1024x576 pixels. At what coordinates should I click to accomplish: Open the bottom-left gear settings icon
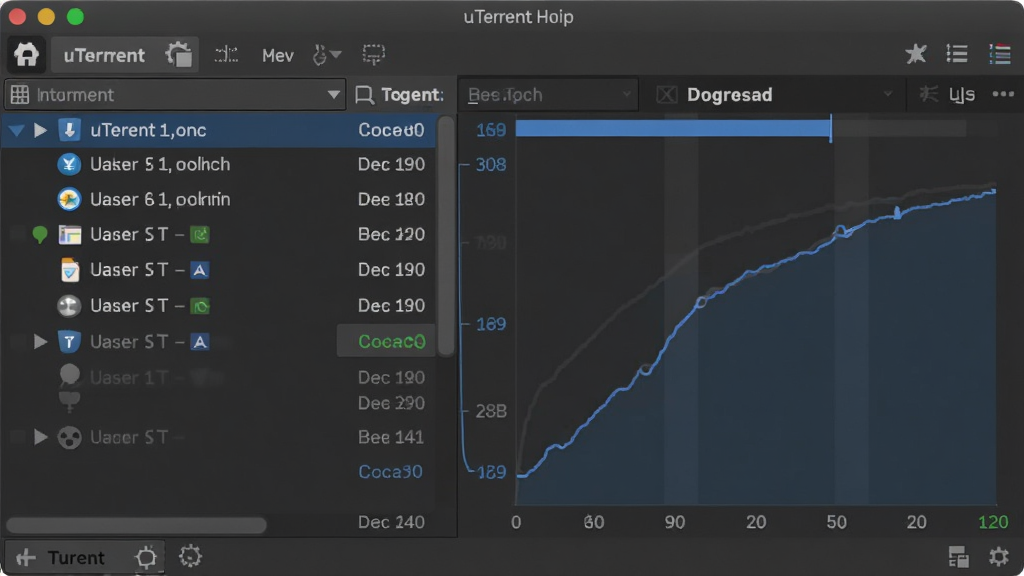(190, 557)
